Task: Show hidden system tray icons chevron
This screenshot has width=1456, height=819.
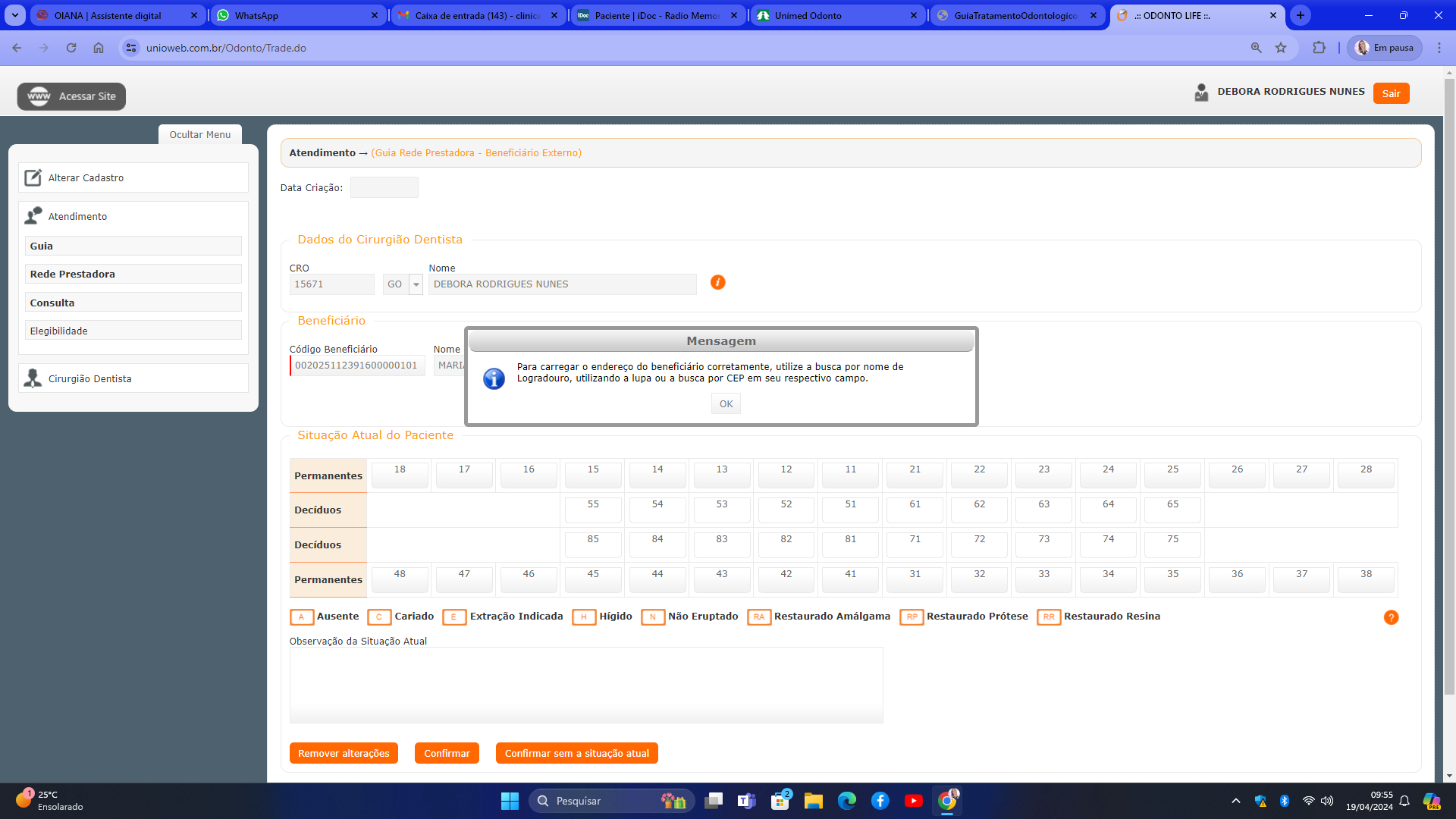Action: coord(1236,801)
